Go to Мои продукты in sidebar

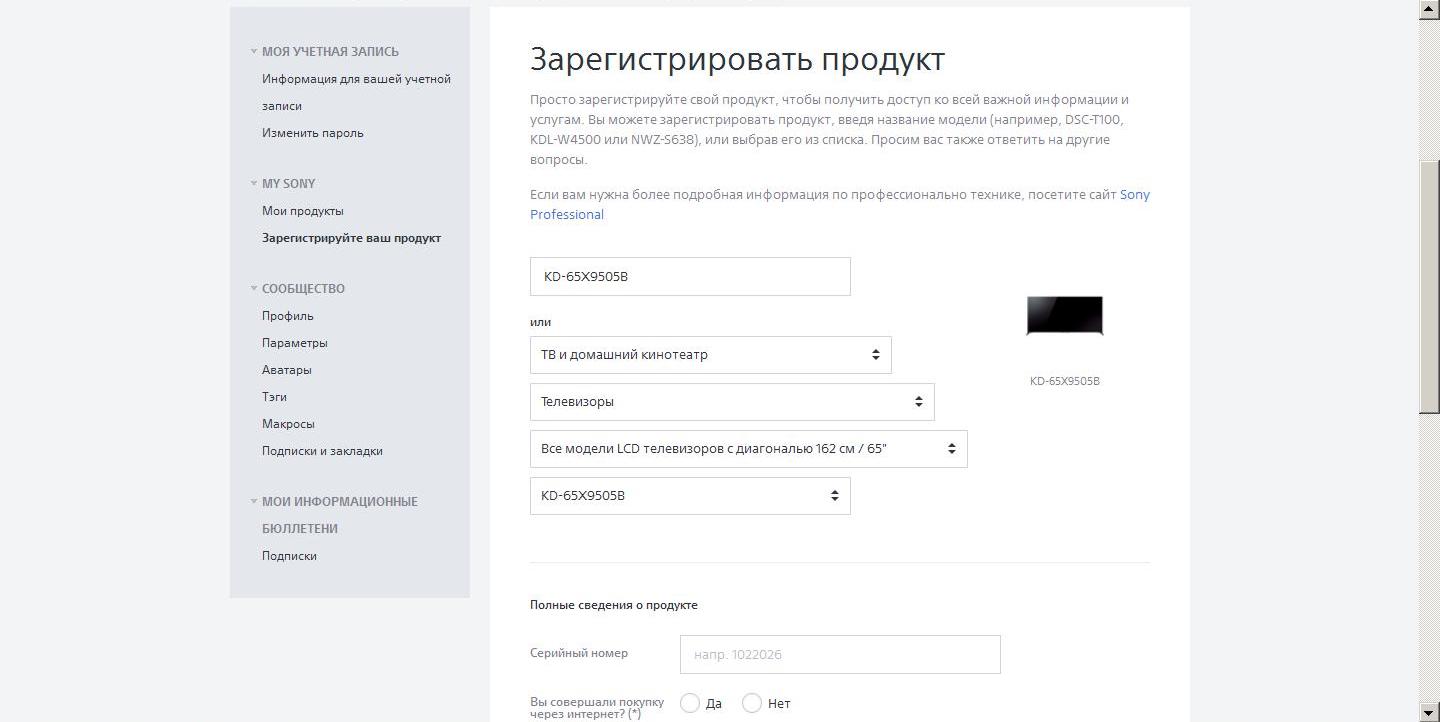point(303,211)
